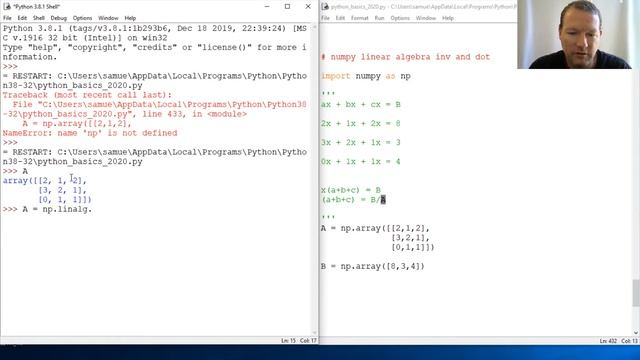The image size is (640, 360).
Task: Click the 'x(a+b+c) = B' line
Action: tap(351, 190)
